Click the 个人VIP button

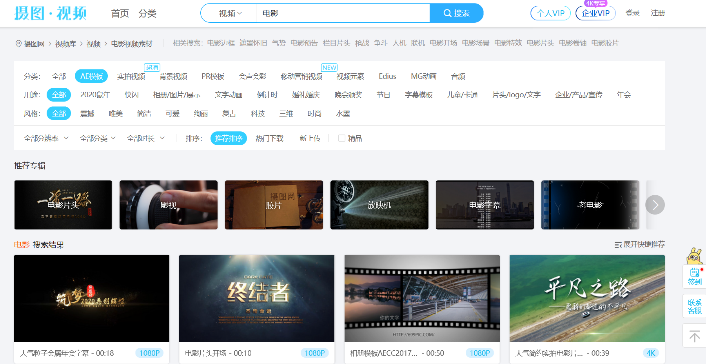pos(550,13)
